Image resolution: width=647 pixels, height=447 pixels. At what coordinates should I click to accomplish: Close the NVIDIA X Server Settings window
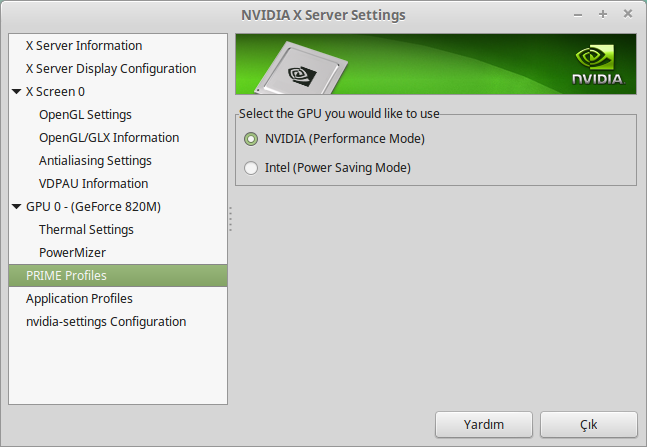pos(628,14)
